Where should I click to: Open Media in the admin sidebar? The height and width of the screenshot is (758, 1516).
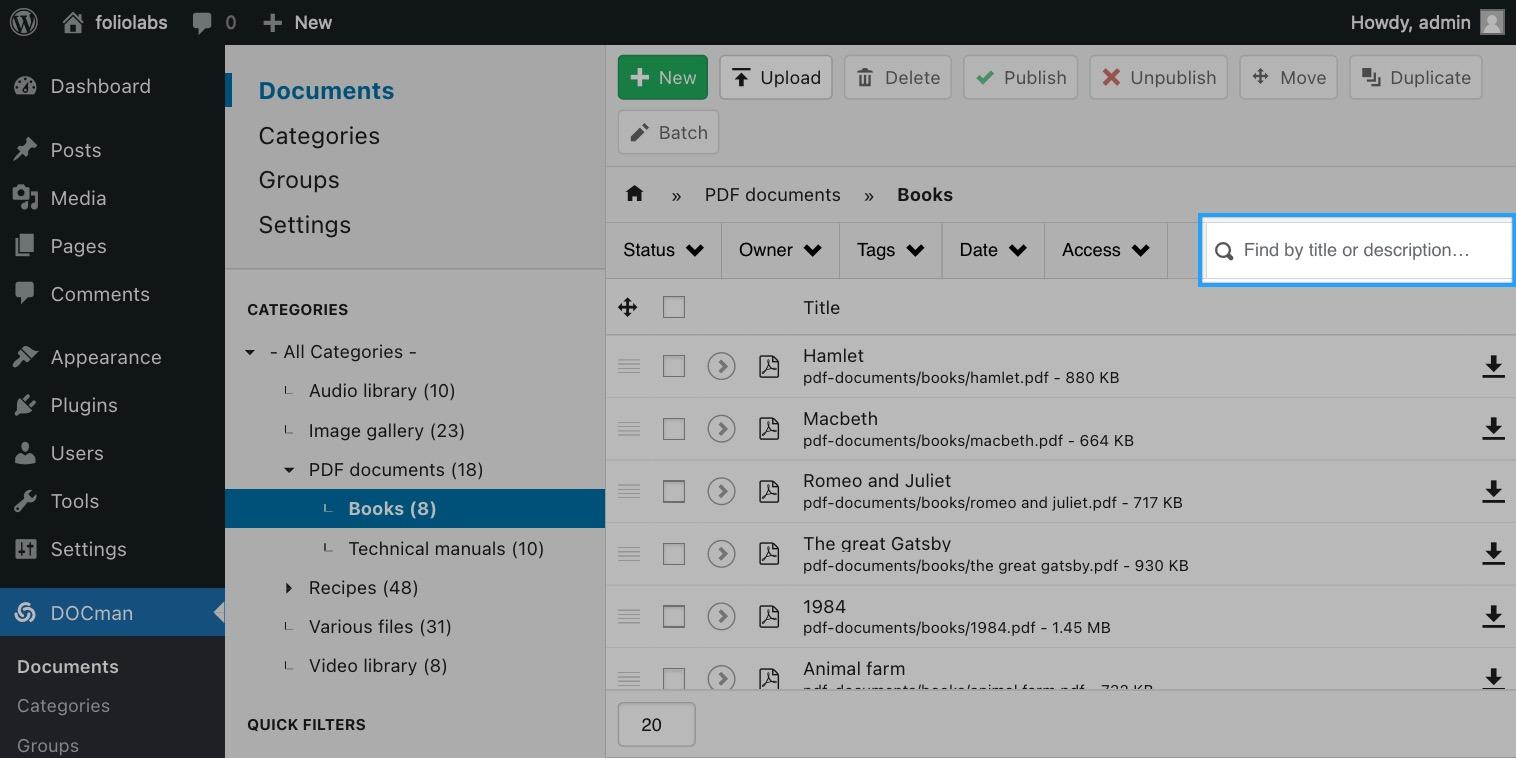pos(112,198)
